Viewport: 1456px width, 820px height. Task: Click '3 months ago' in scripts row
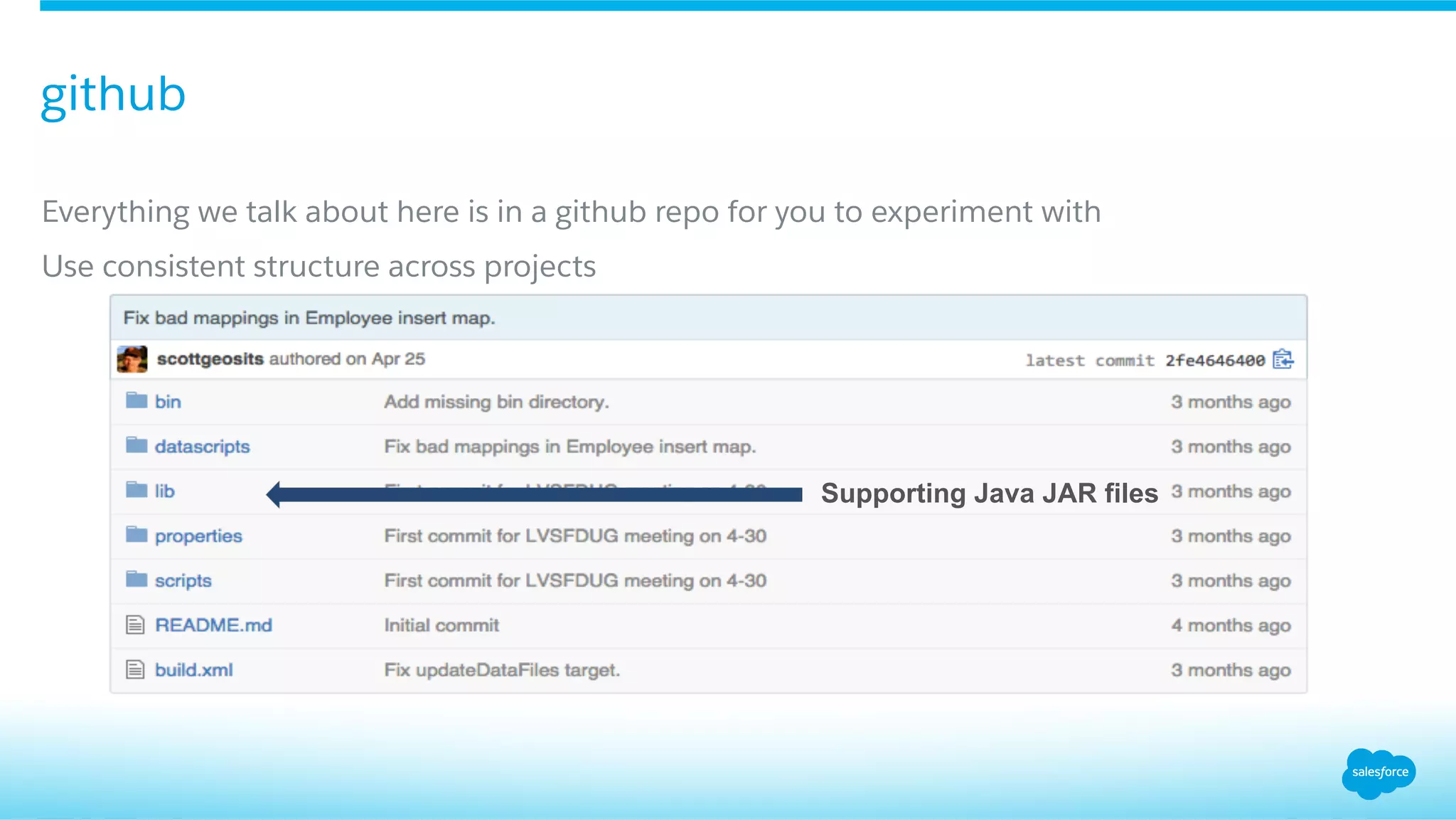[x=1231, y=582]
